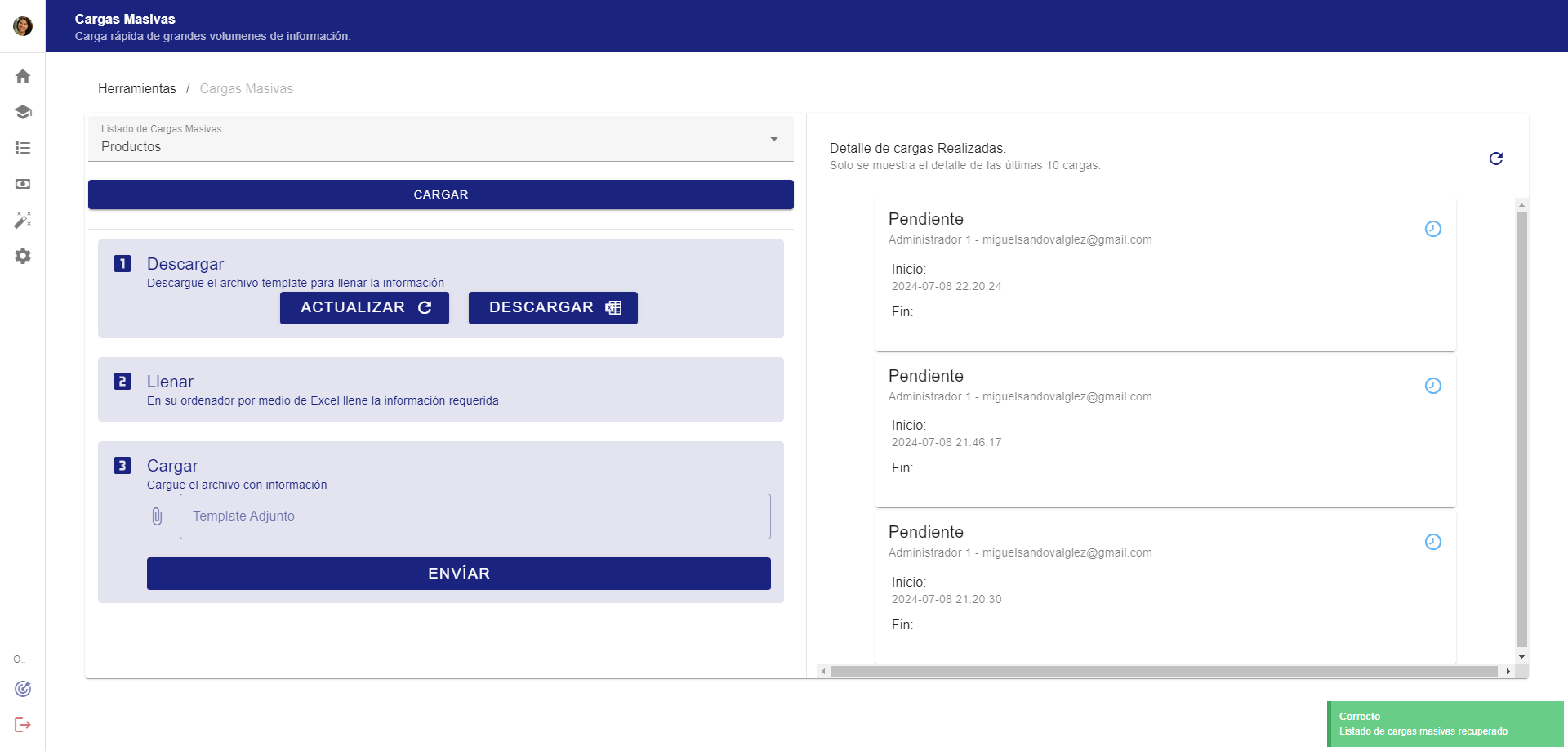This screenshot has width=1568, height=751.
Task: Navigate to Herramientas breadcrumb
Action: 137,88
